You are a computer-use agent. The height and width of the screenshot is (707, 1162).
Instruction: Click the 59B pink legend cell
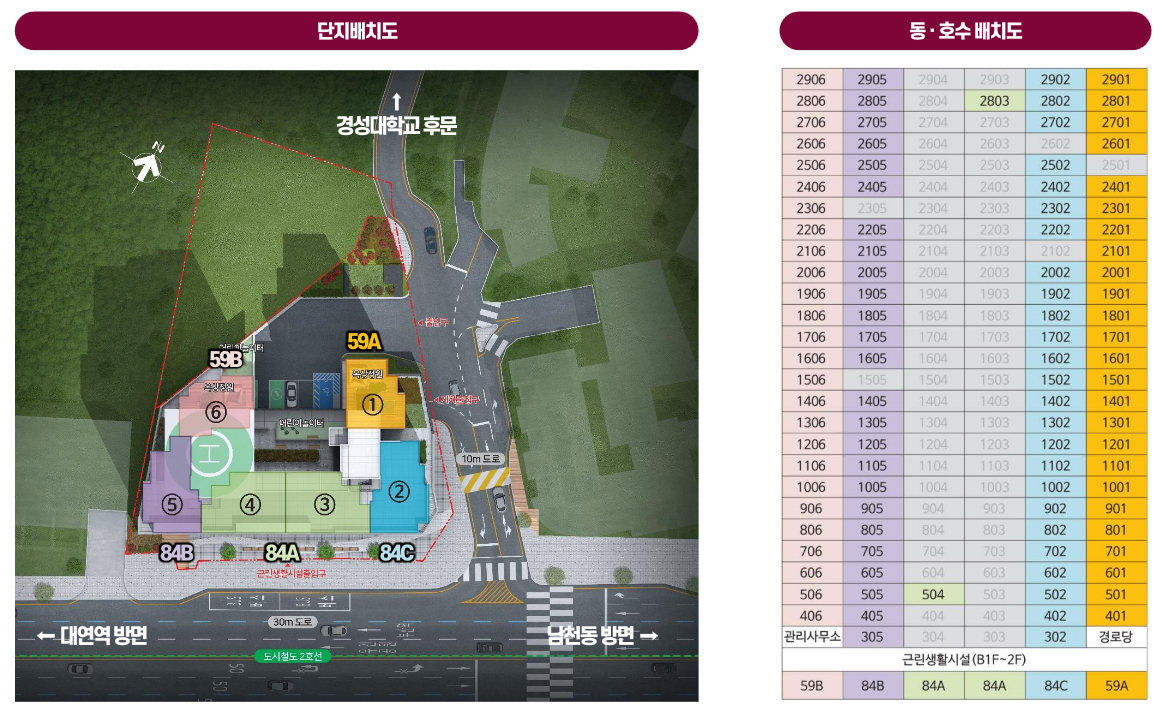[x=811, y=686]
